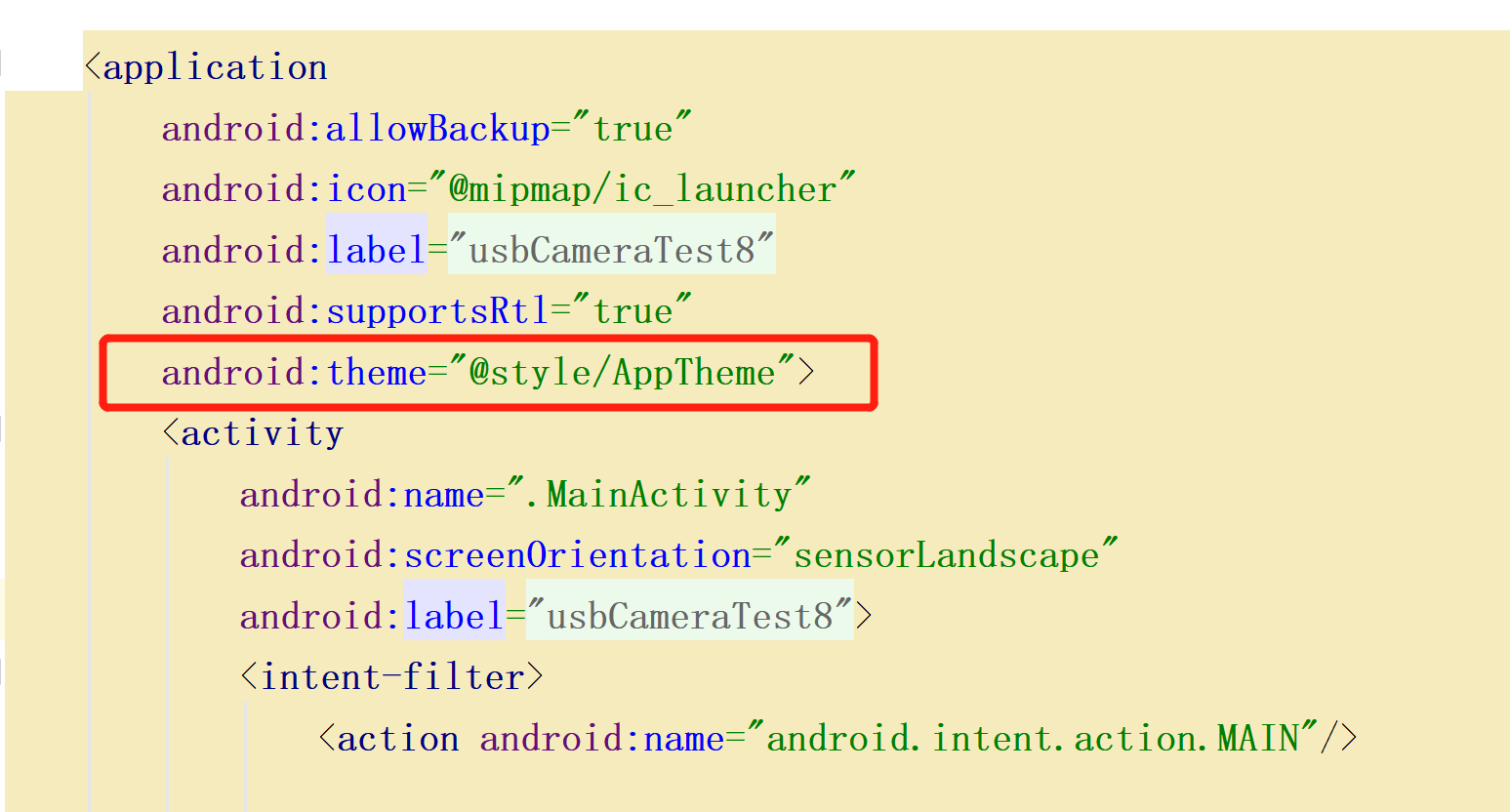Click the ".MainActivity" value
The height and width of the screenshot is (812, 1510).
[659, 495]
